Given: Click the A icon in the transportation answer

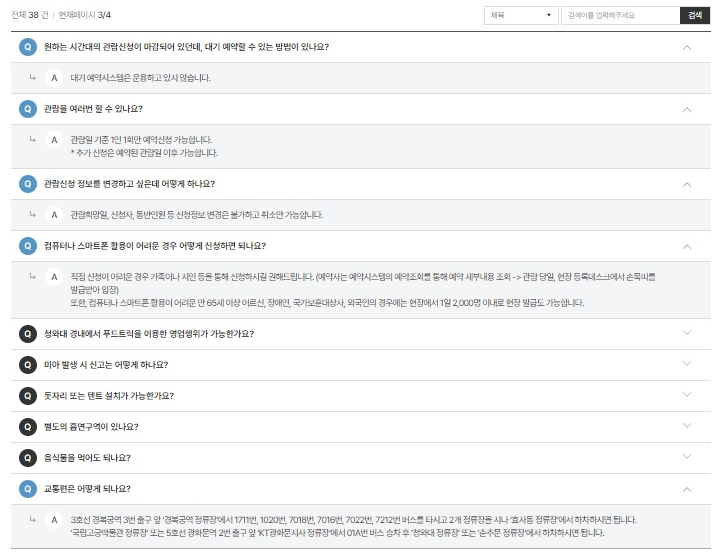Looking at the screenshot, I should coord(54,520).
